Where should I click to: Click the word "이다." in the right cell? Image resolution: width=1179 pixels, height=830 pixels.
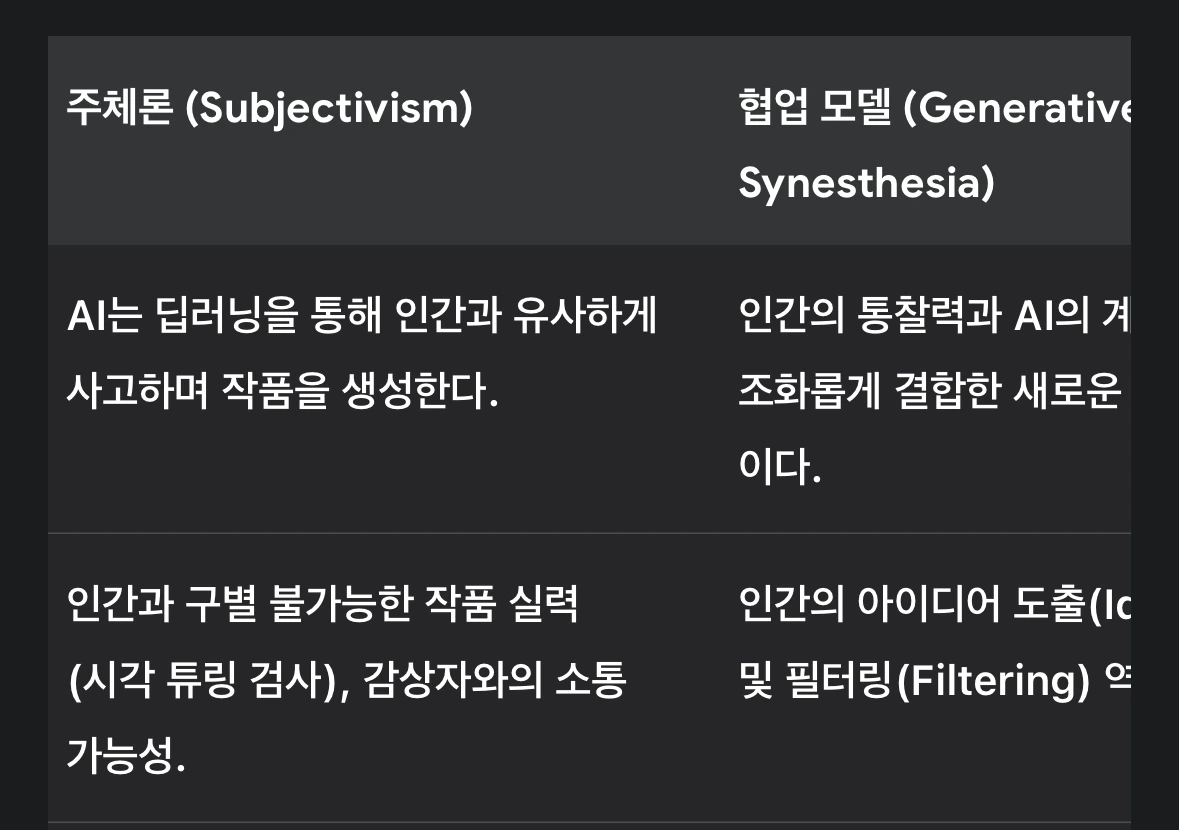[779, 466]
